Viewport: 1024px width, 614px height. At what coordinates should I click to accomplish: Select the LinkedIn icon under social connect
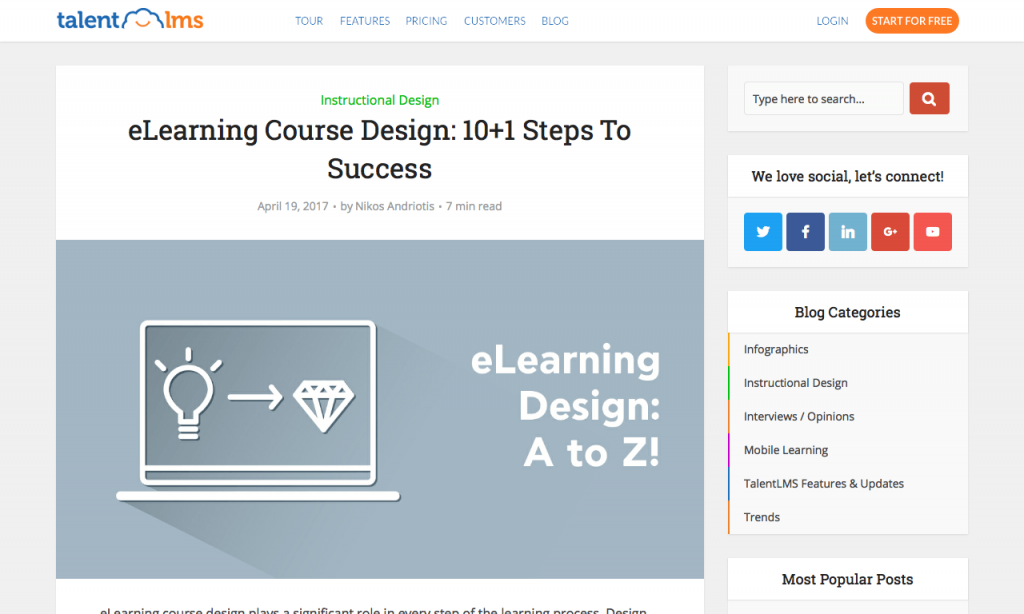[x=848, y=231]
